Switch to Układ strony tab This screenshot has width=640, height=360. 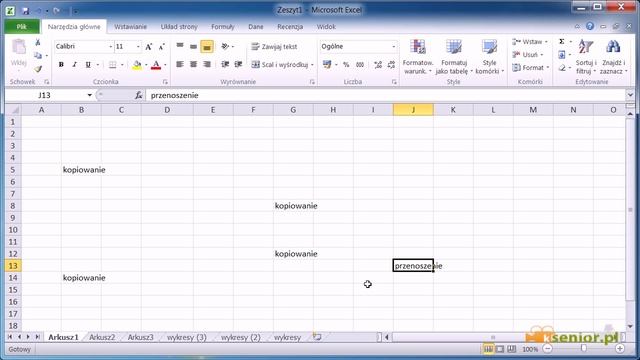click(x=179, y=27)
